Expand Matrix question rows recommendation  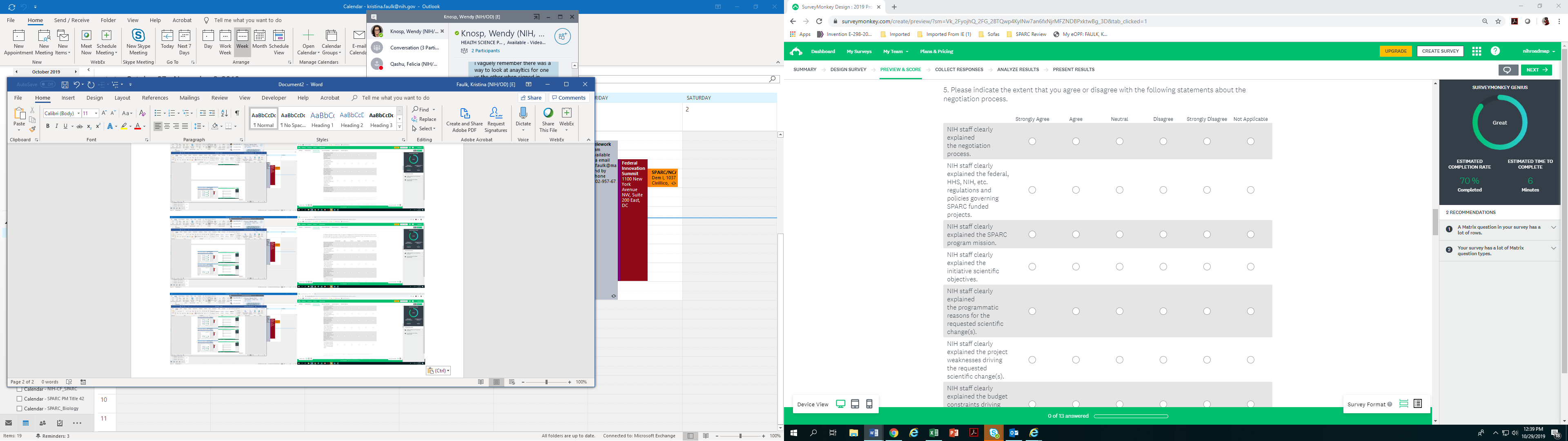point(1553,228)
